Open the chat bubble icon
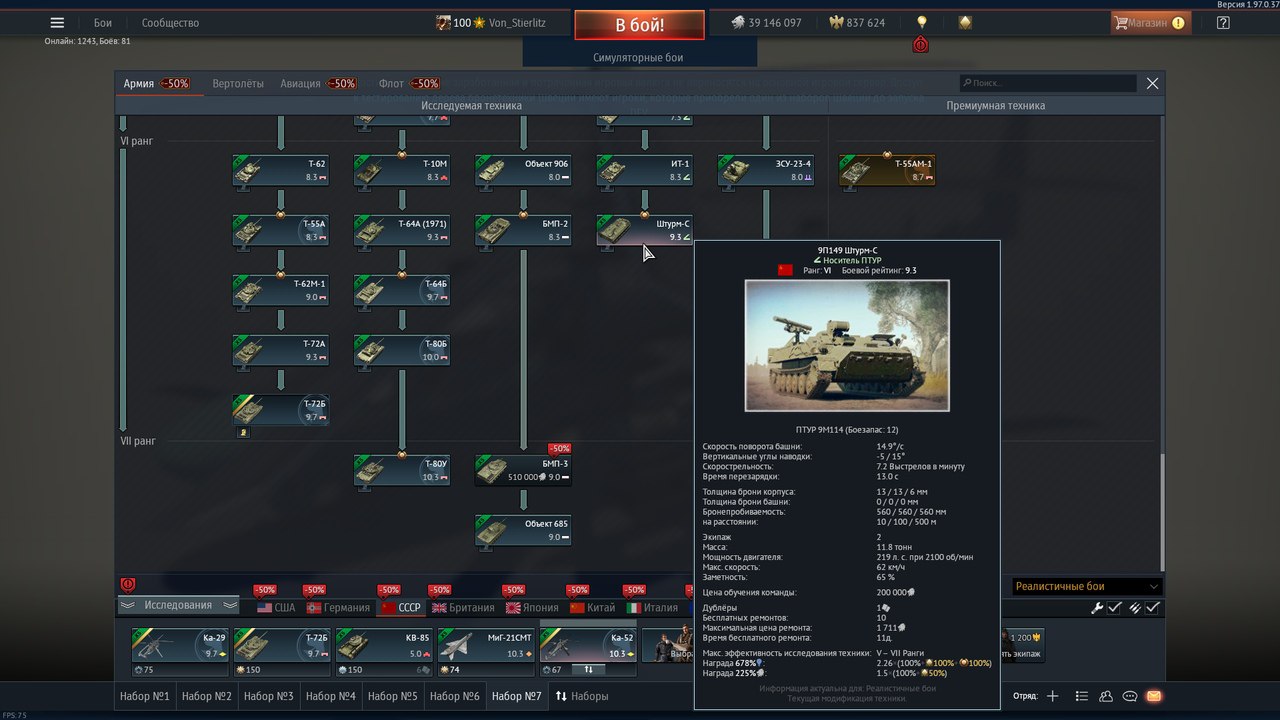The height and width of the screenshot is (720, 1280). (x=1130, y=696)
